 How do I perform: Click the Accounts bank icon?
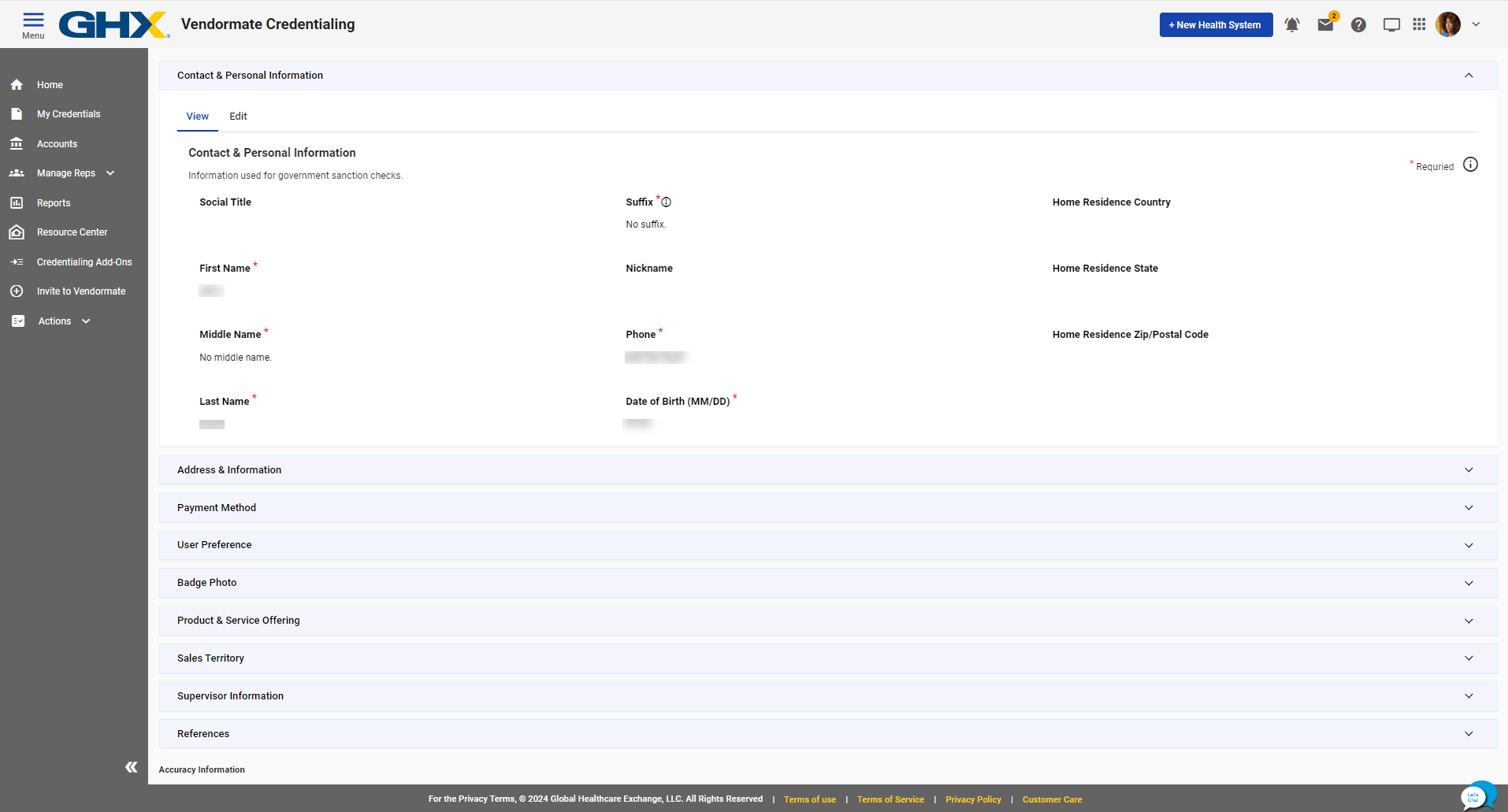[17, 143]
